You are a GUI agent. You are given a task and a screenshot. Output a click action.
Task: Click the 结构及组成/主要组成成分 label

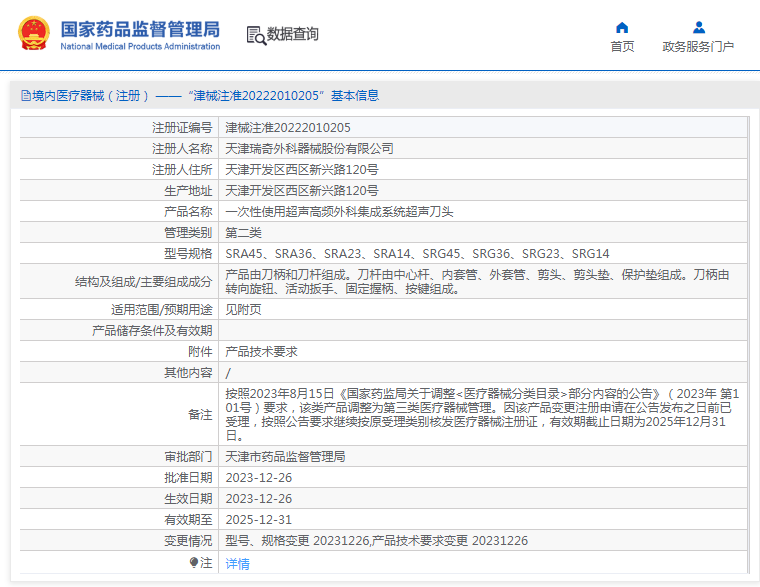click(143, 282)
